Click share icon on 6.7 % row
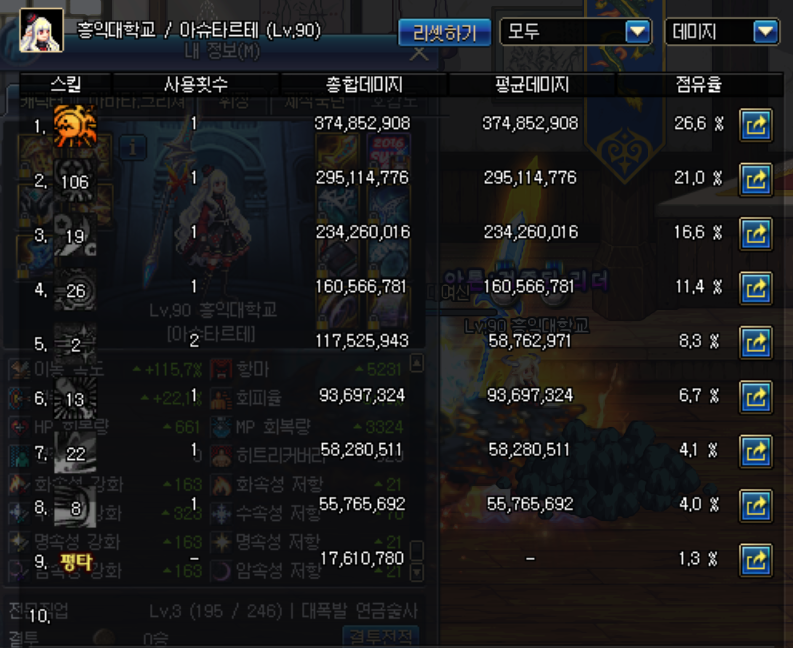The height and width of the screenshot is (648, 793). (756, 397)
